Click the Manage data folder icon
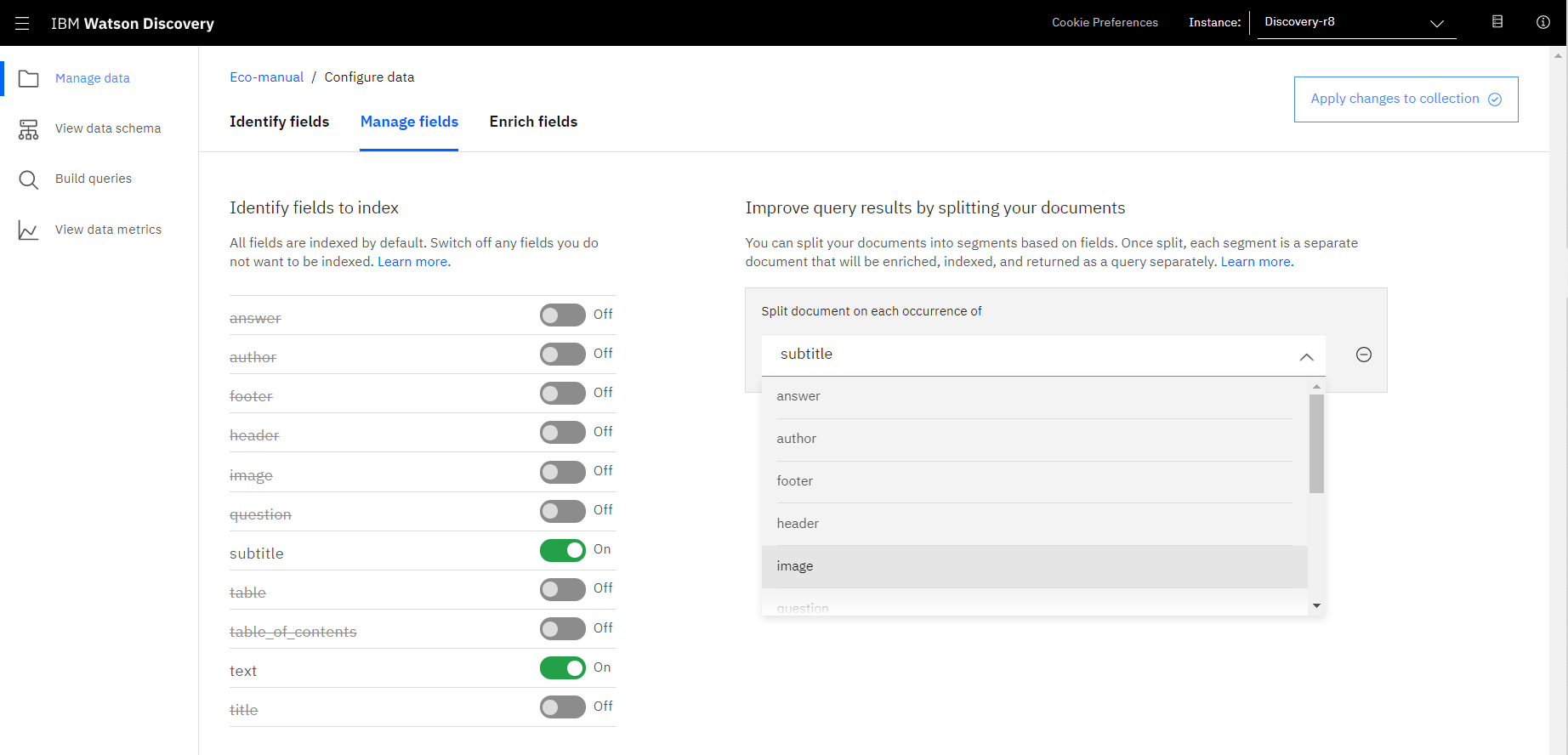Image resolution: width=1568 pixels, height=755 pixels. tap(29, 79)
